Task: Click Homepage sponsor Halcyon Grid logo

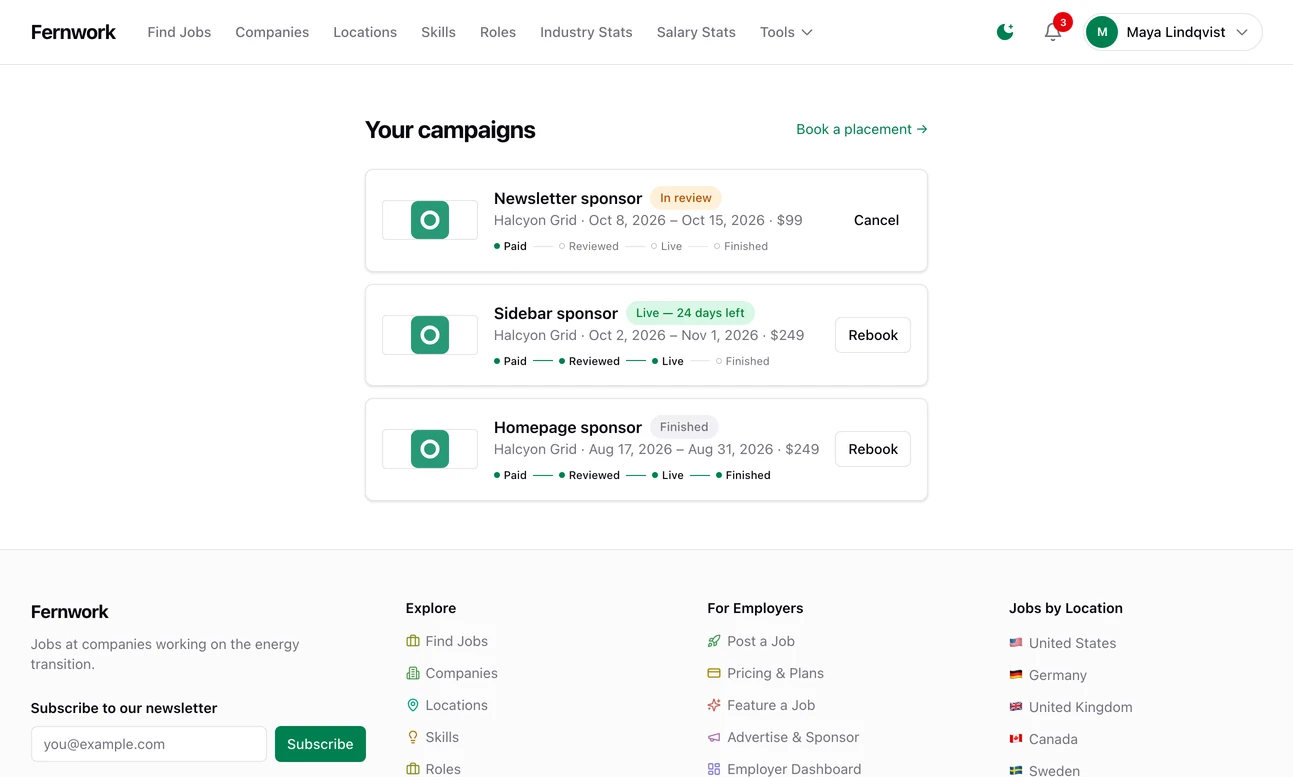Action: click(x=430, y=449)
